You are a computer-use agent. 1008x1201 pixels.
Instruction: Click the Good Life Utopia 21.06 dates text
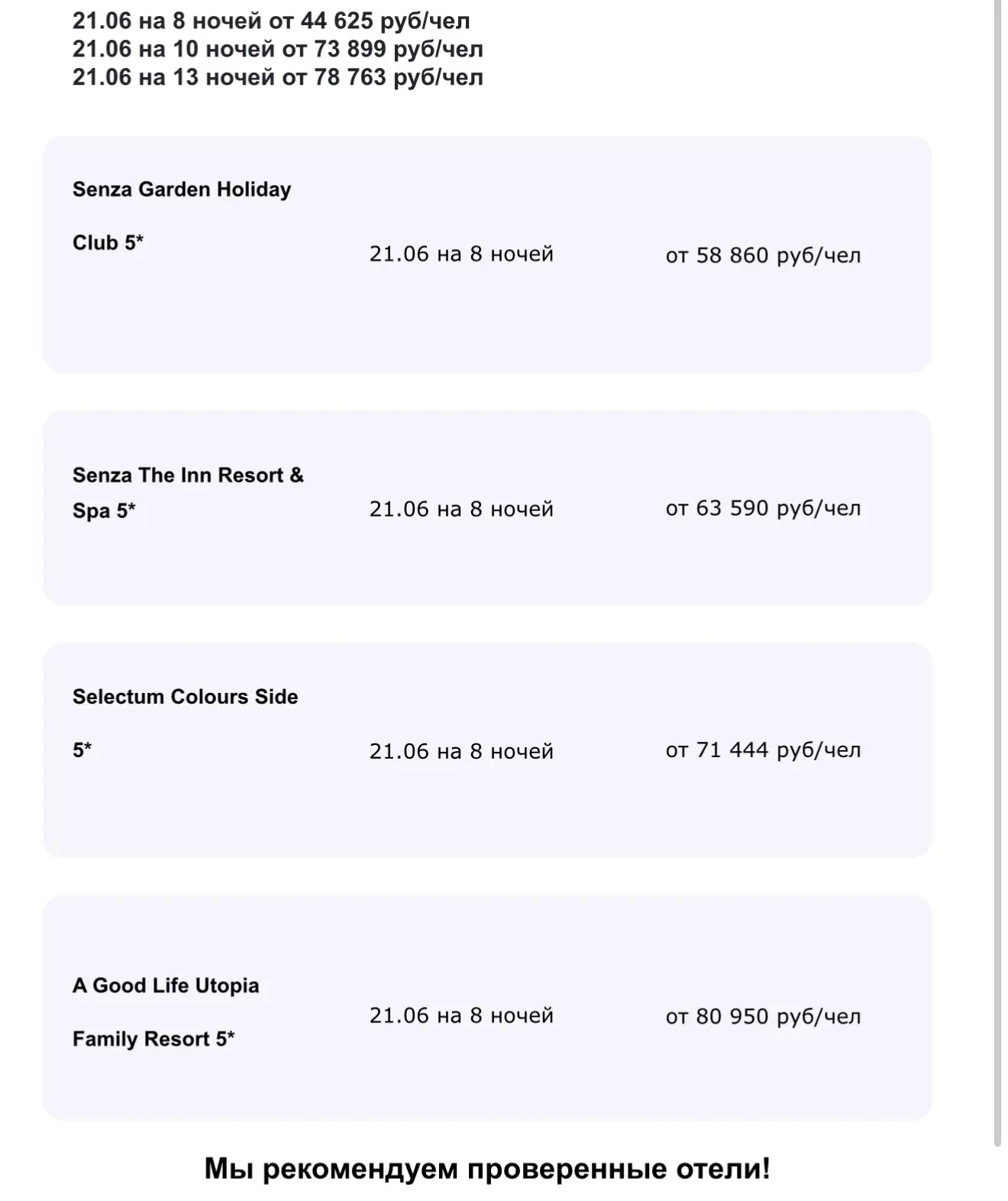point(461,1015)
